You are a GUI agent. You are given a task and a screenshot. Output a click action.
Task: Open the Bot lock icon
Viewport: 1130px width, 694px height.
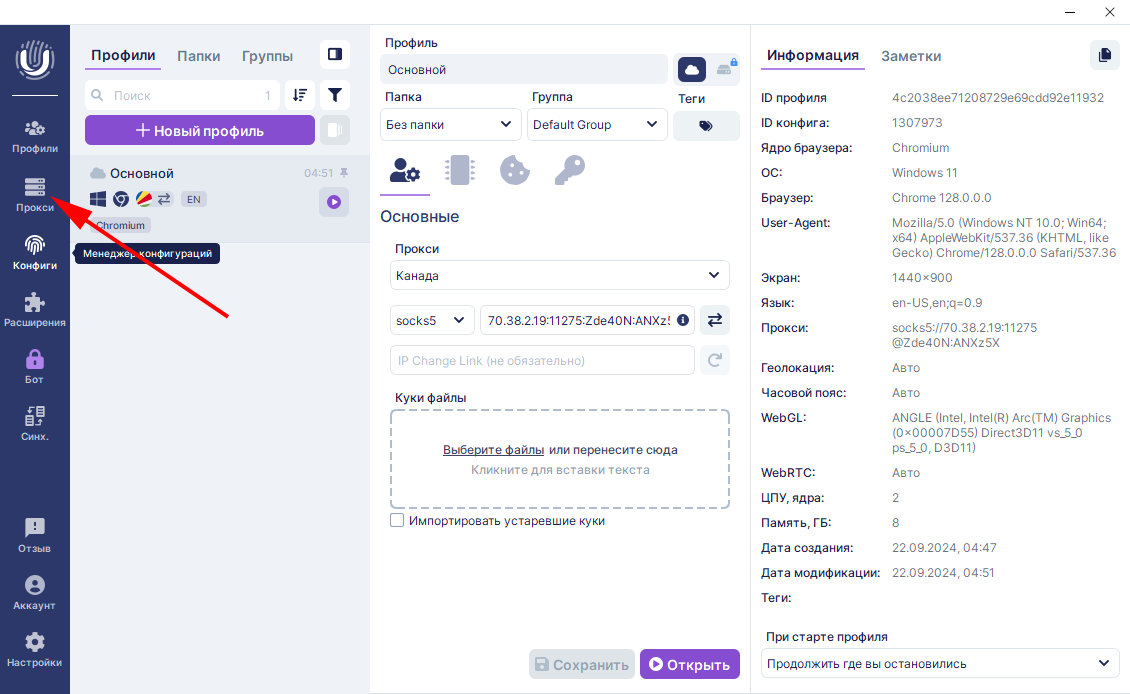(x=35, y=365)
